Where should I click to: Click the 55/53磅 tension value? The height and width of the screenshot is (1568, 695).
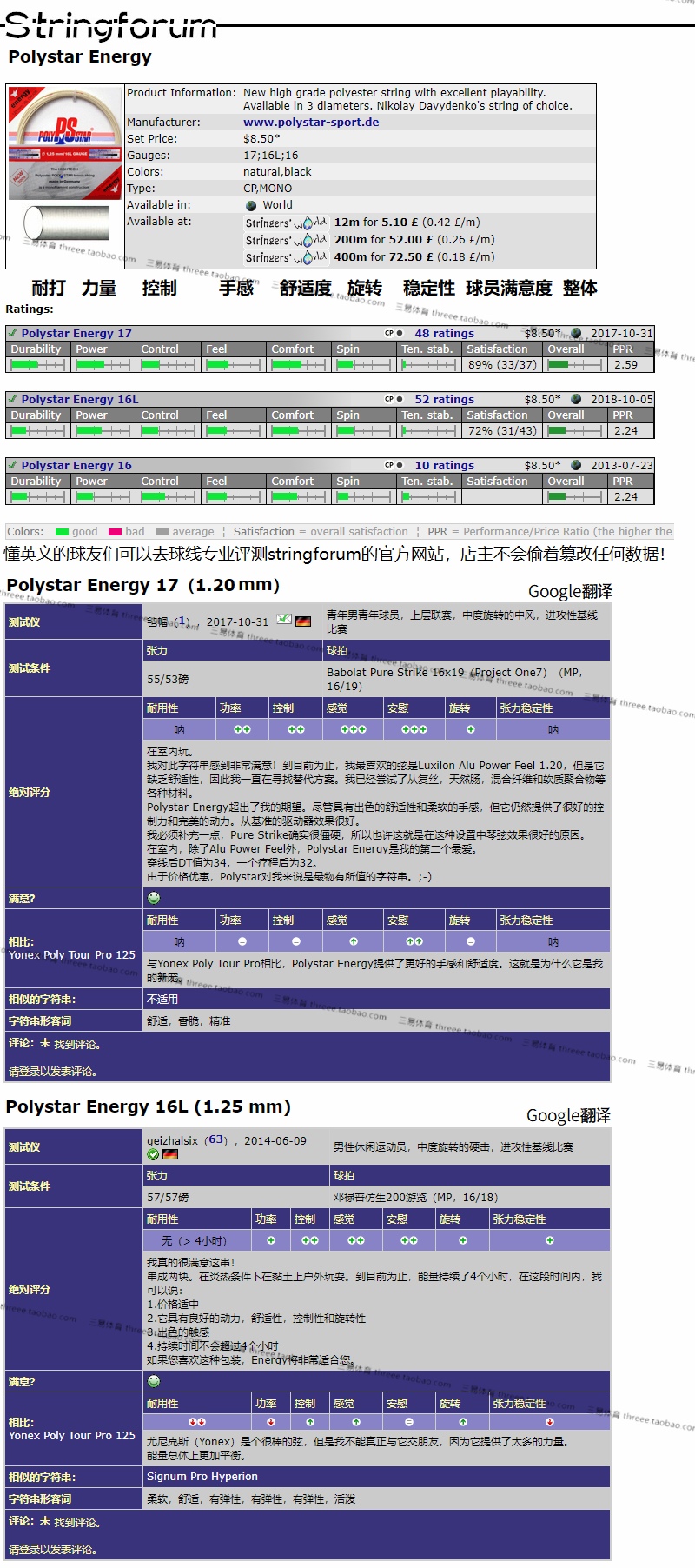[x=168, y=679]
